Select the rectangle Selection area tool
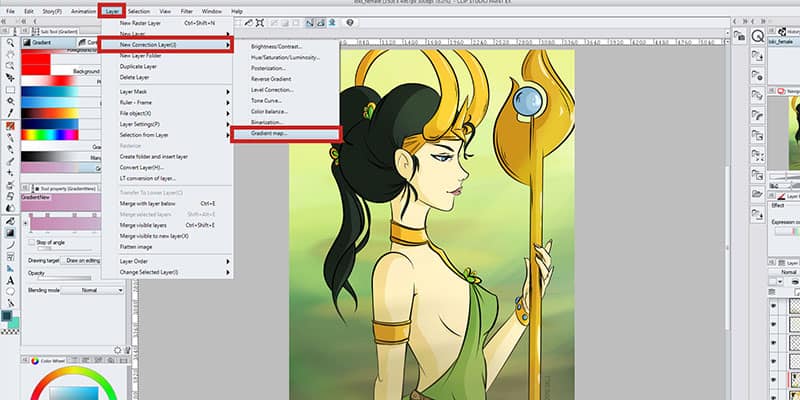 [10, 90]
